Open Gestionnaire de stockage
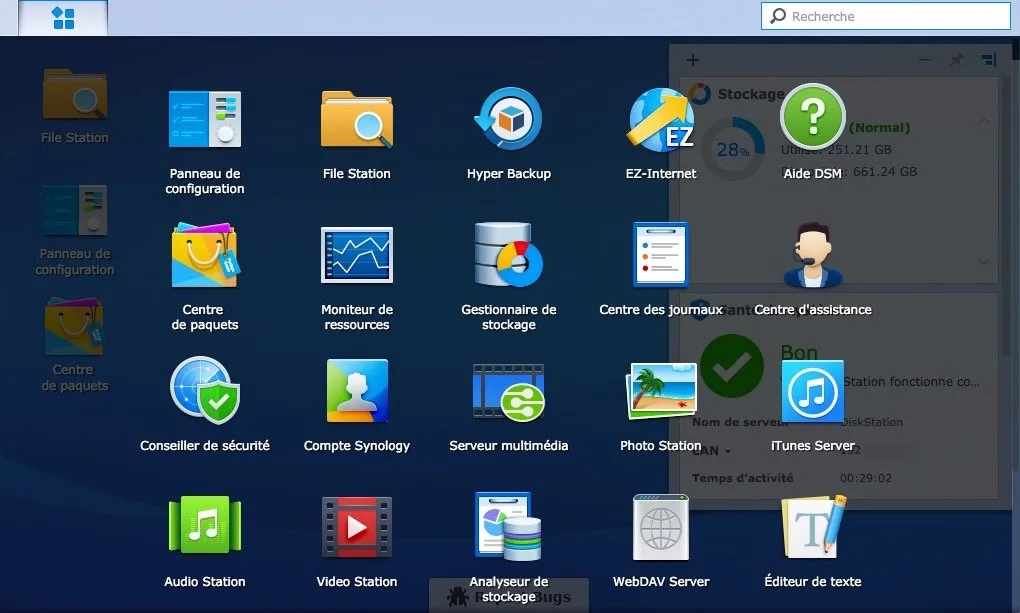Screen dimensions: 1020x613 [509, 255]
